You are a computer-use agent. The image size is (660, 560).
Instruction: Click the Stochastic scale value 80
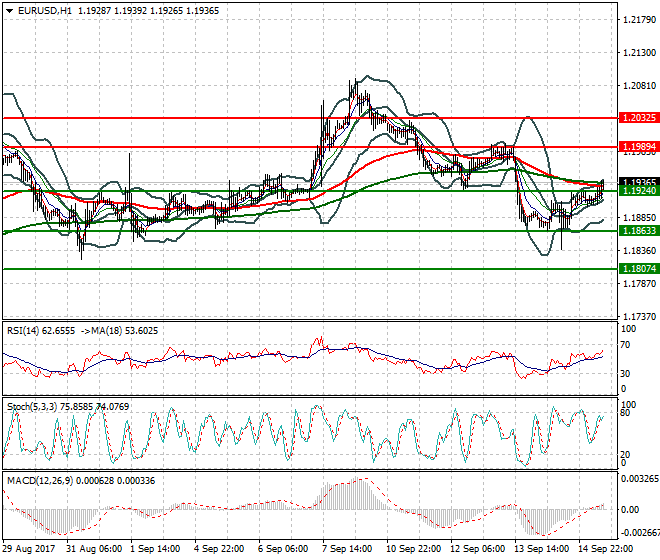[x=626, y=413]
